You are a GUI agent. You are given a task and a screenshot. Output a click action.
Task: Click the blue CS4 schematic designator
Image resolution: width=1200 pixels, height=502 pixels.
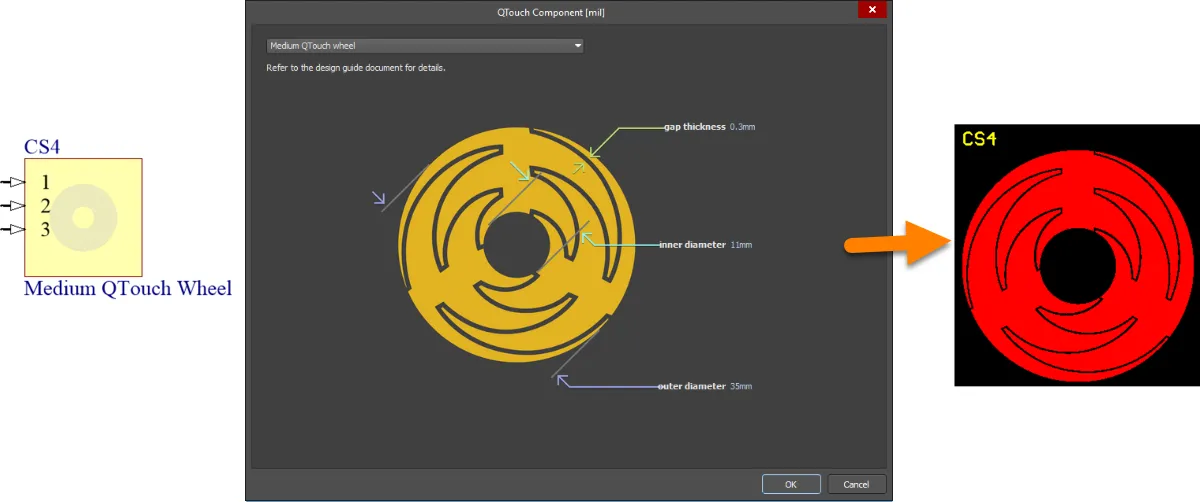(x=42, y=147)
